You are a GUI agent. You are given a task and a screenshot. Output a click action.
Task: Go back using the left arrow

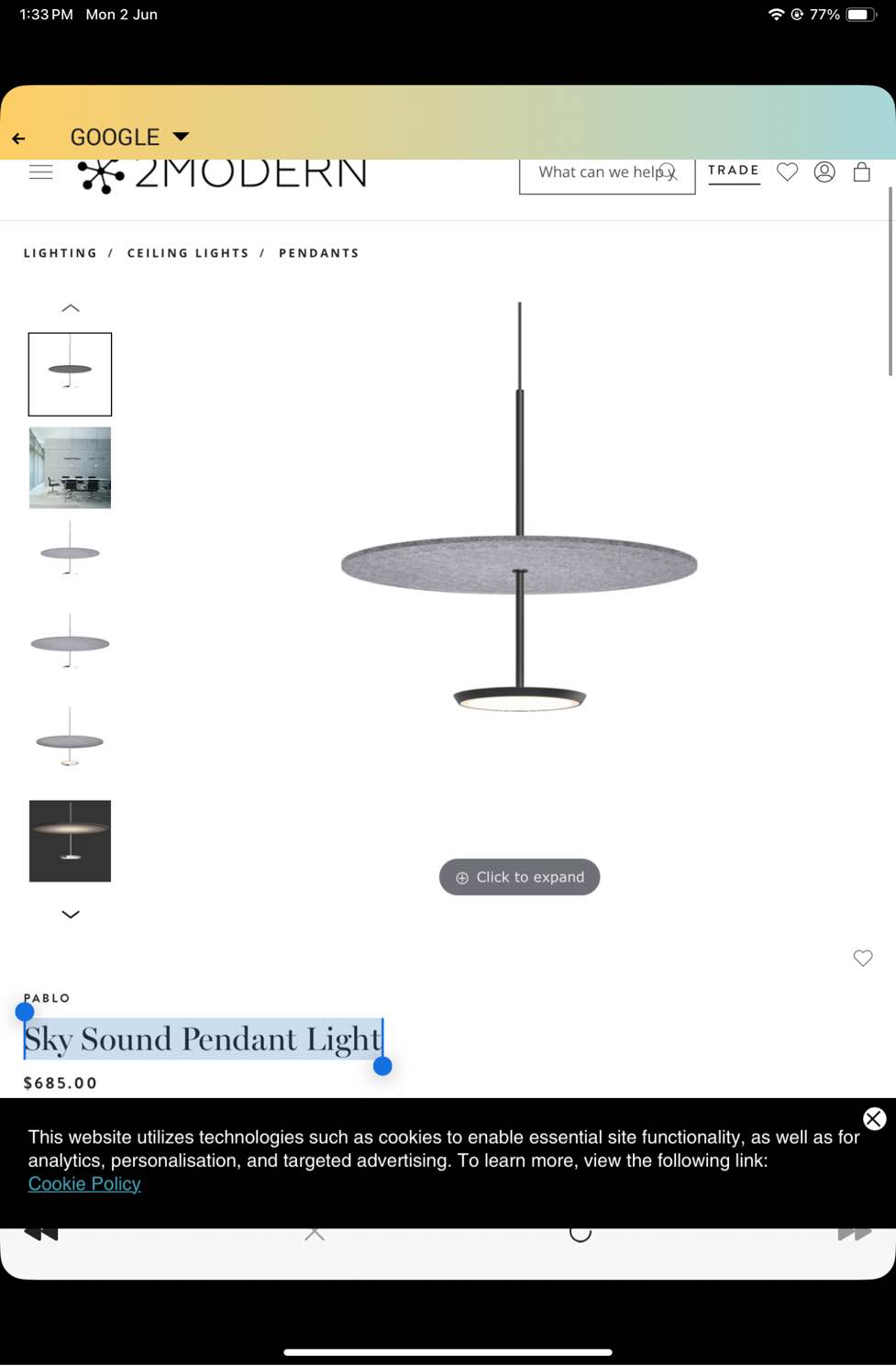tap(18, 139)
